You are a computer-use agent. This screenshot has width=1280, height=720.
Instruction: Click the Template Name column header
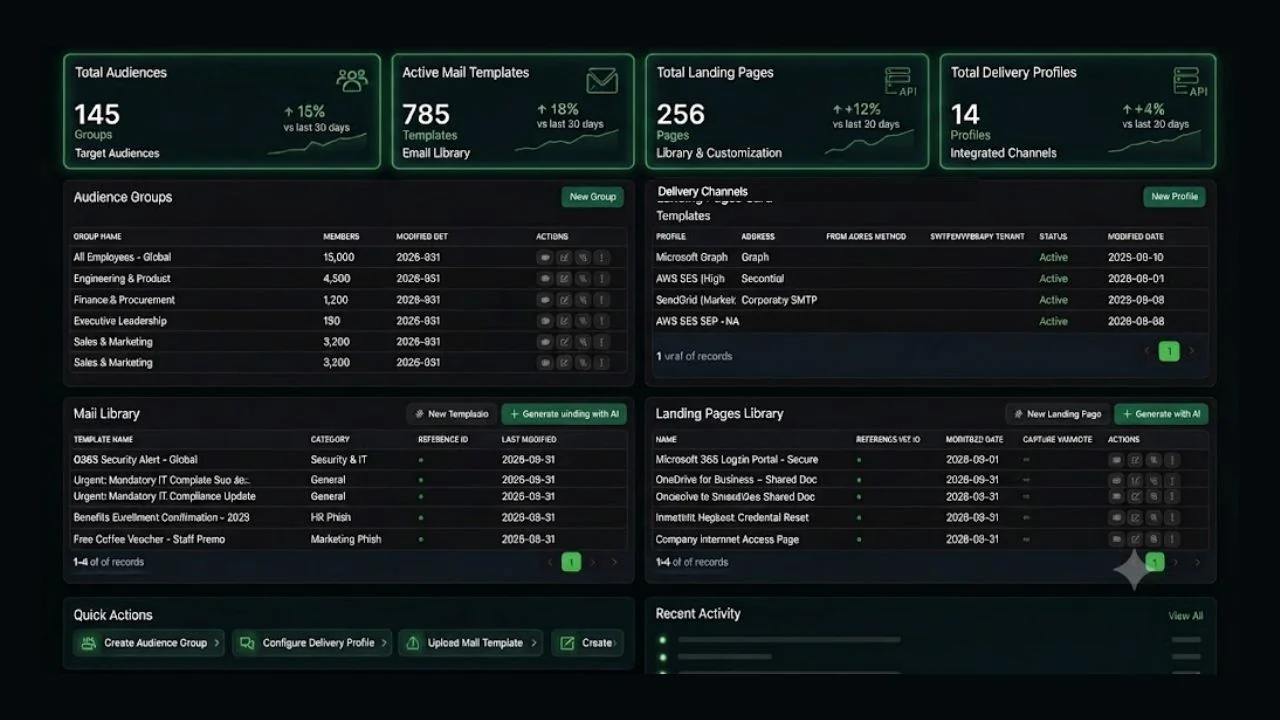coord(103,439)
